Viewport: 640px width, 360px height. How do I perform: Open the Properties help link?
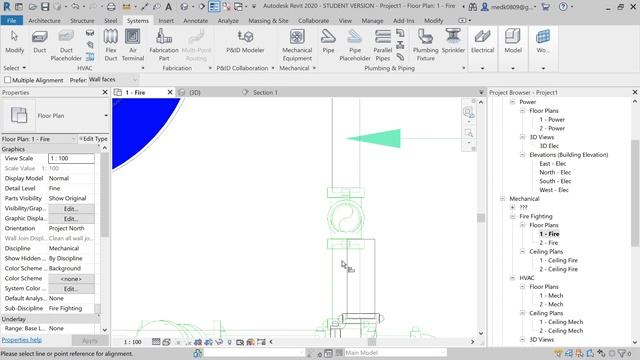click(x=22, y=340)
